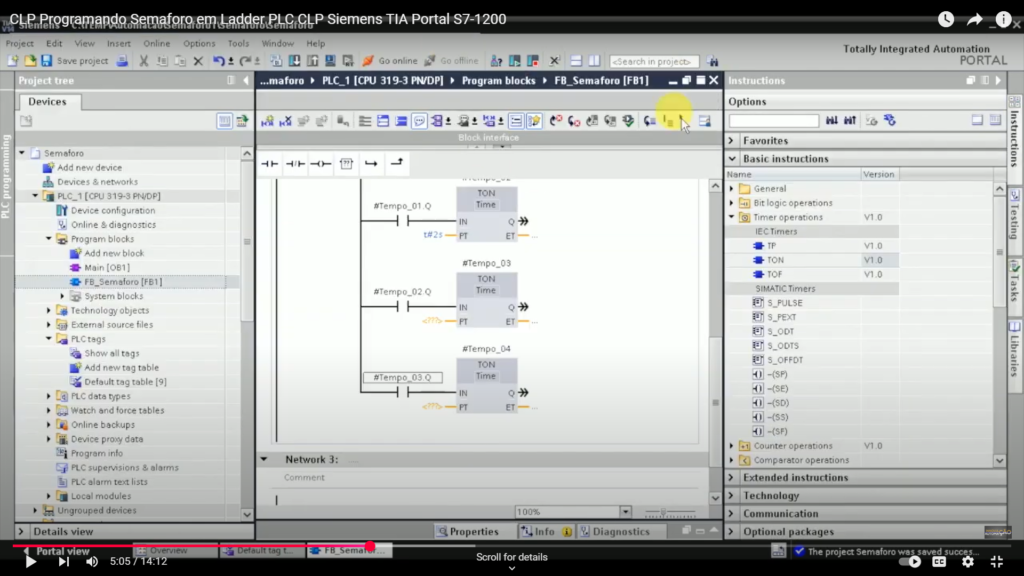The image size is (1024, 576).
Task: Skip to the next video
Action: 63,561
